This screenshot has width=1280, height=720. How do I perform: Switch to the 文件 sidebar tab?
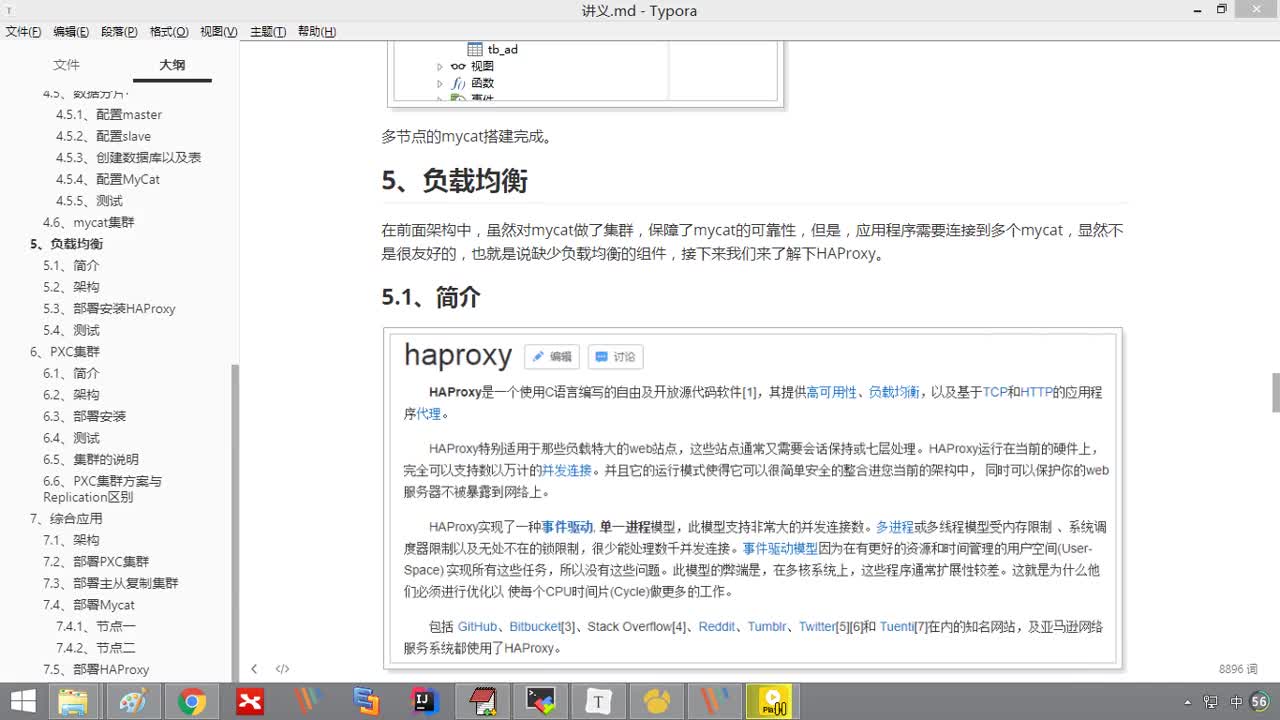66,65
